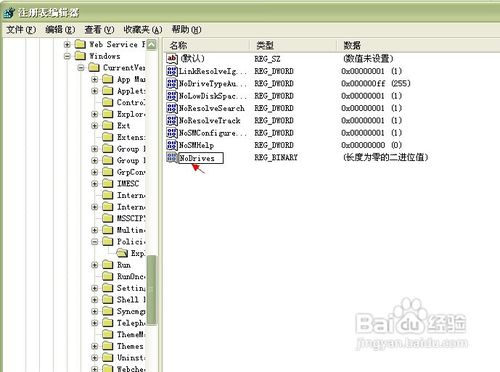Click the tree vertical scrollbar thumb
The width and height of the screenshot is (500, 372).
coord(152,290)
